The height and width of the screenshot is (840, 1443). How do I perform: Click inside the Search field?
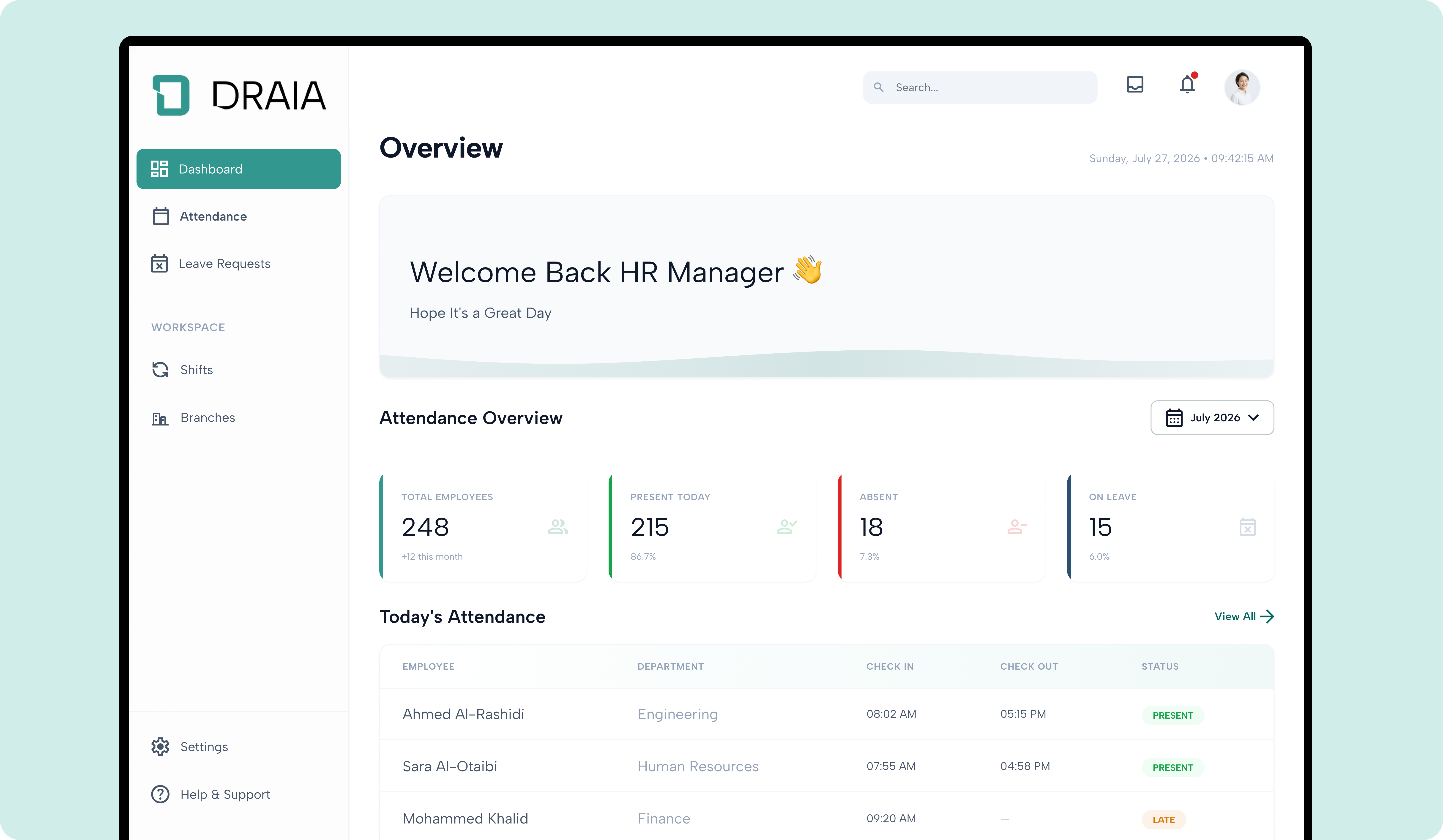980,88
